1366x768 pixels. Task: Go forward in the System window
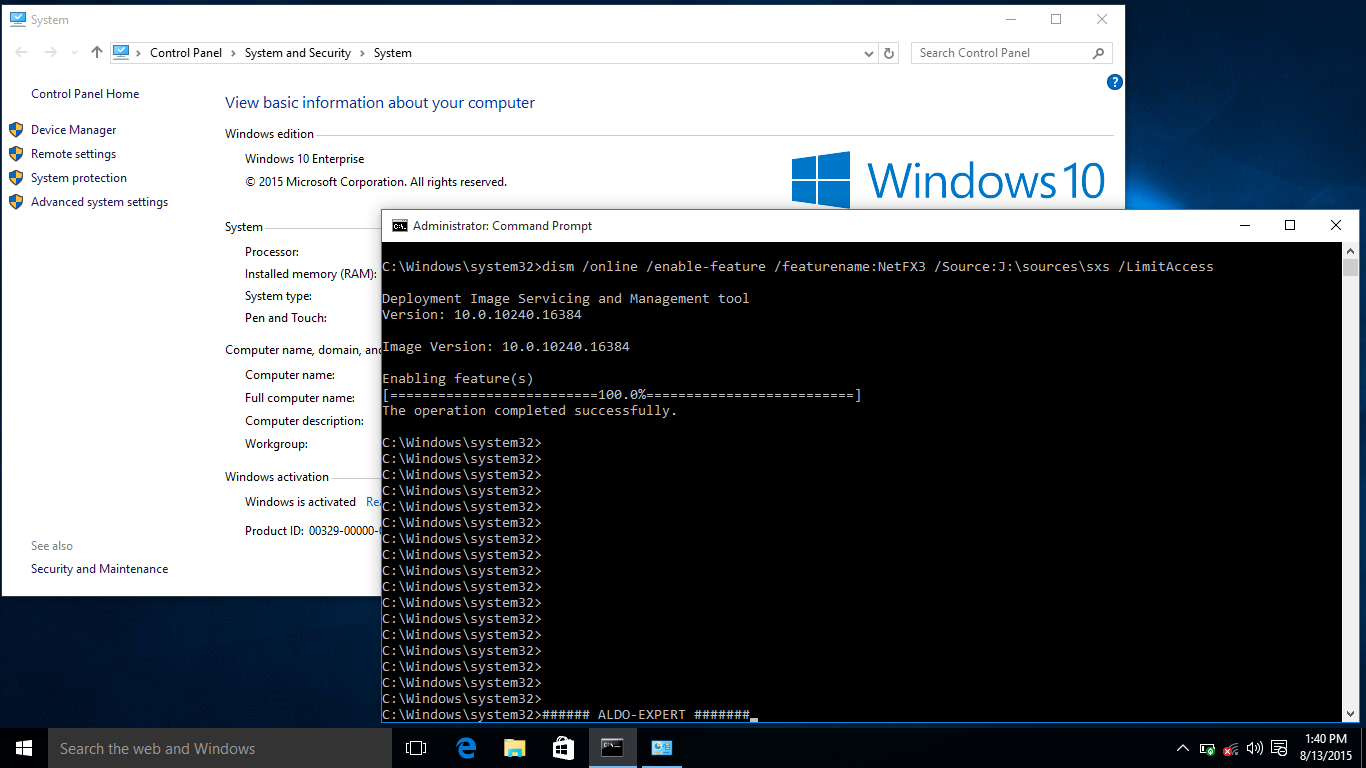click(x=51, y=53)
